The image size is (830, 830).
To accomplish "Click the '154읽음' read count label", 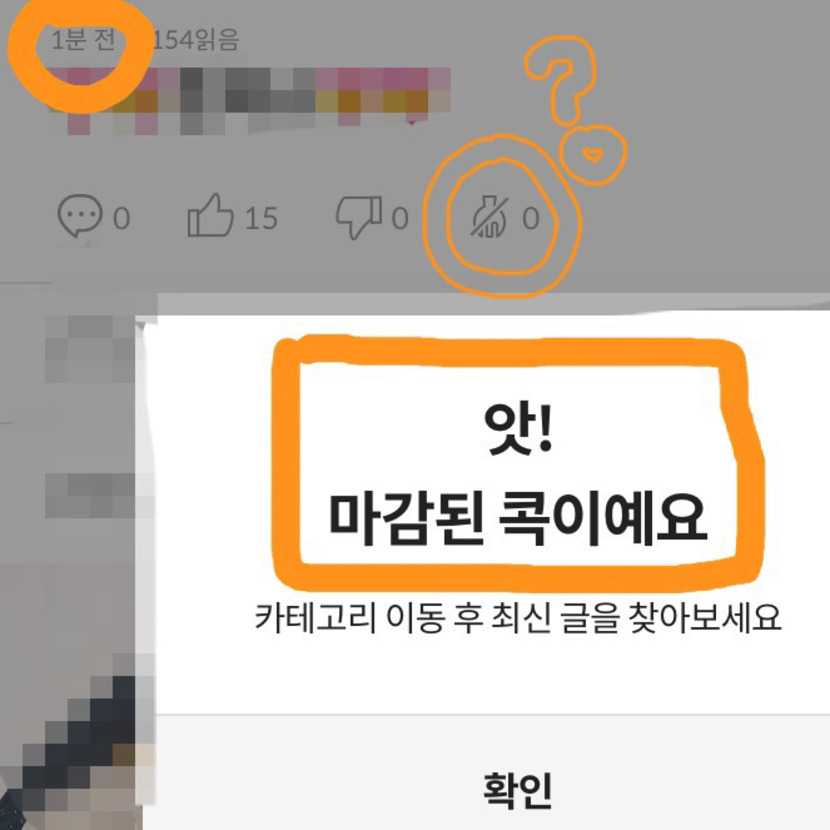I will (x=195, y=40).
